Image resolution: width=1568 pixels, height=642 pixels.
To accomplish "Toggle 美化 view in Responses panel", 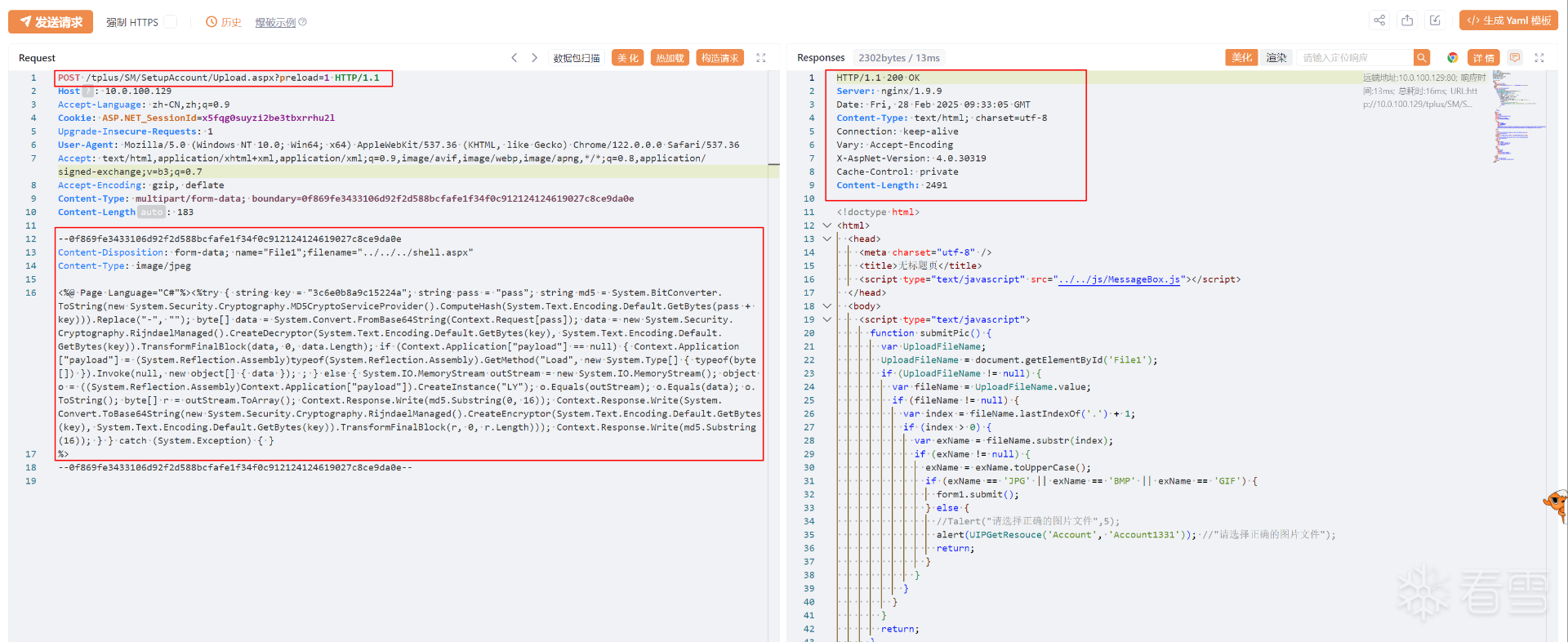I will (x=1241, y=58).
